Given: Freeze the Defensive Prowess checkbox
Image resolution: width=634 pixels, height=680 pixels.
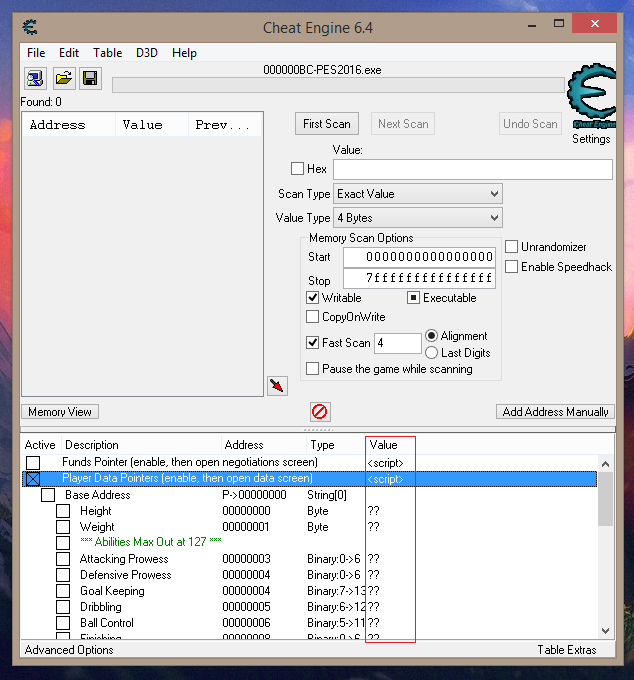Looking at the screenshot, I should pyautogui.click(x=63, y=575).
